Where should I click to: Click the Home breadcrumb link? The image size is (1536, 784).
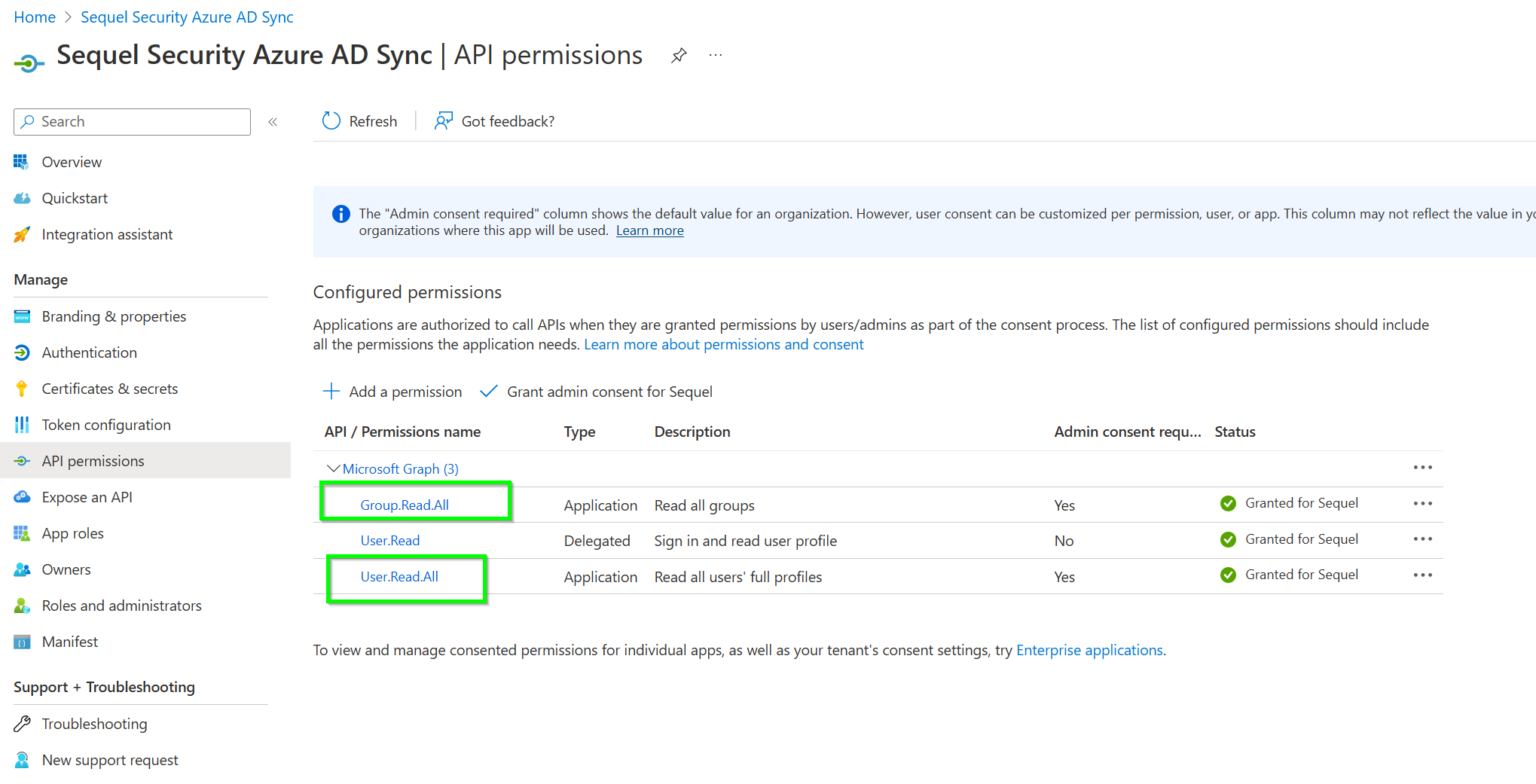pos(35,17)
